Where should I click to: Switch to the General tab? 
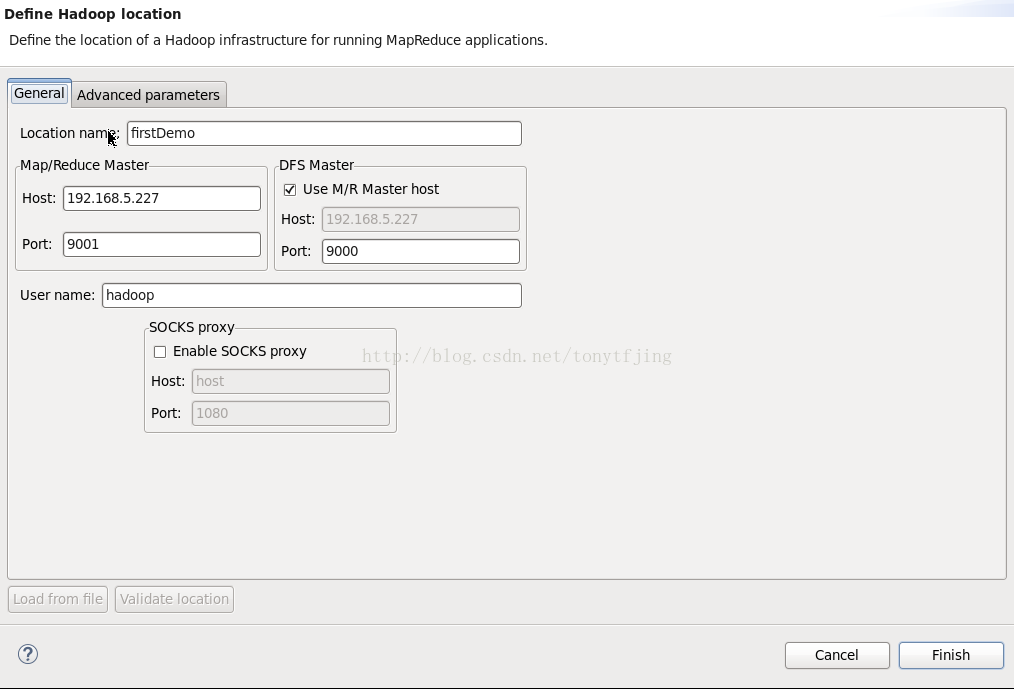coord(39,93)
